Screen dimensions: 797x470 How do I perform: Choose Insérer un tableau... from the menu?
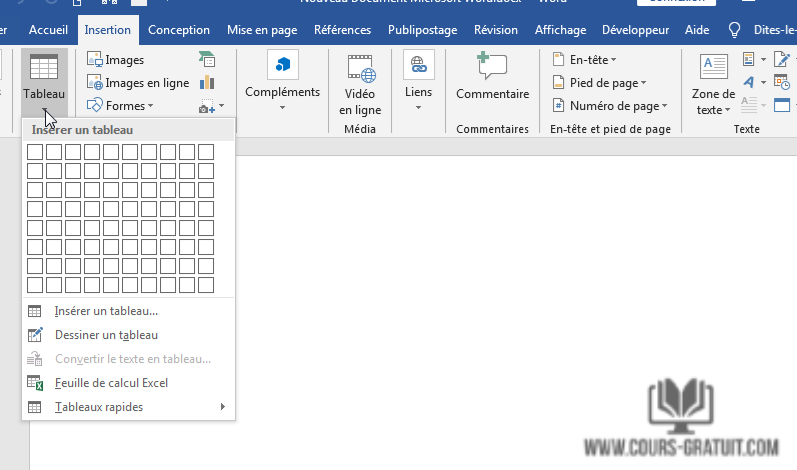coord(106,311)
